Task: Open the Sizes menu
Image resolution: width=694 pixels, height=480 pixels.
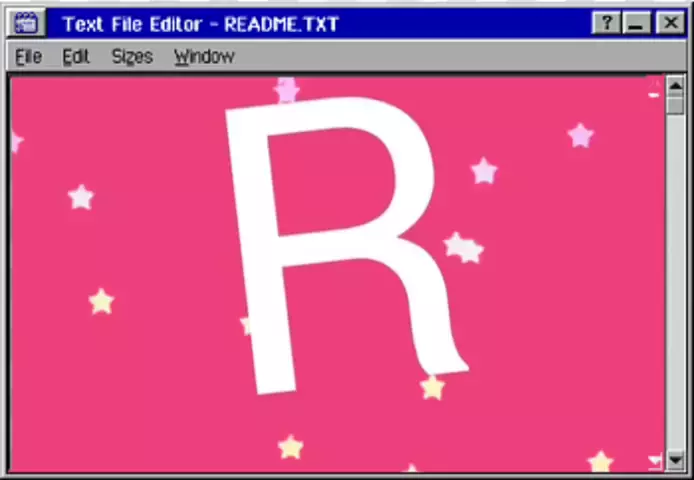Action: click(131, 57)
